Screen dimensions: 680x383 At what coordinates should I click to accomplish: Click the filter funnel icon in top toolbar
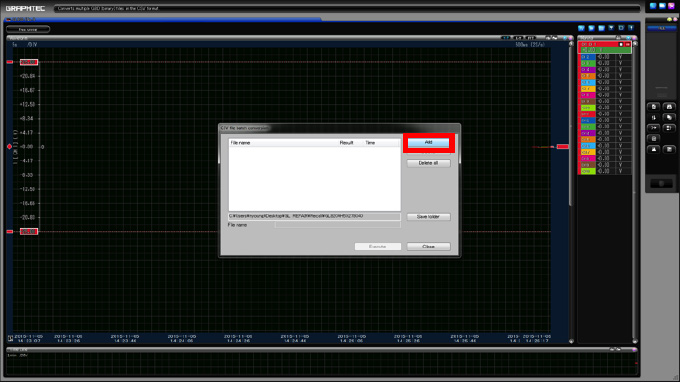pyautogui.click(x=611, y=28)
